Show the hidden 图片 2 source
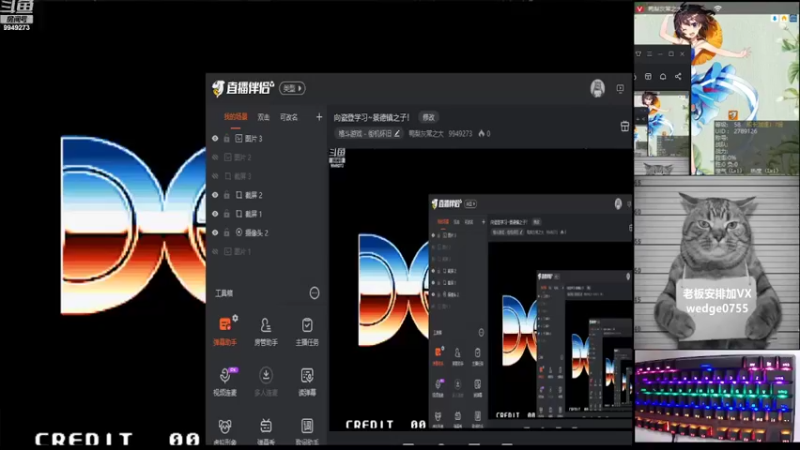This screenshot has width=800, height=450. point(215,157)
